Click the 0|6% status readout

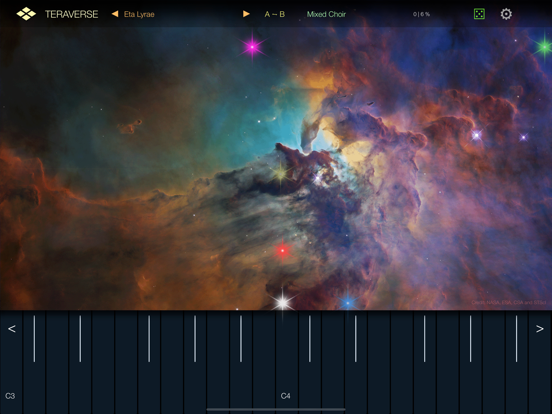[421, 14]
